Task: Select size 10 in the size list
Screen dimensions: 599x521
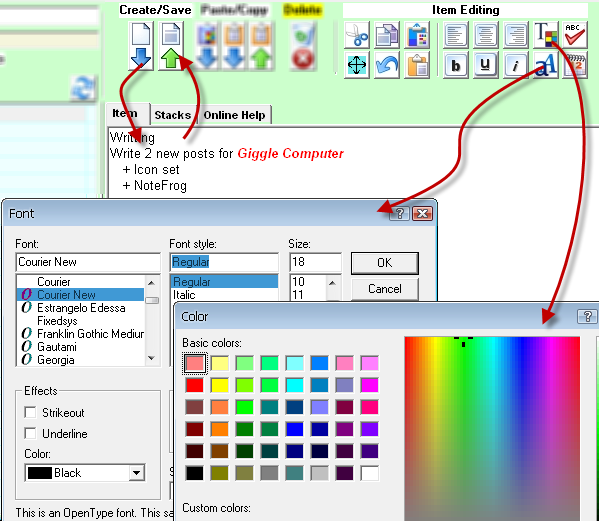Action: [308, 282]
